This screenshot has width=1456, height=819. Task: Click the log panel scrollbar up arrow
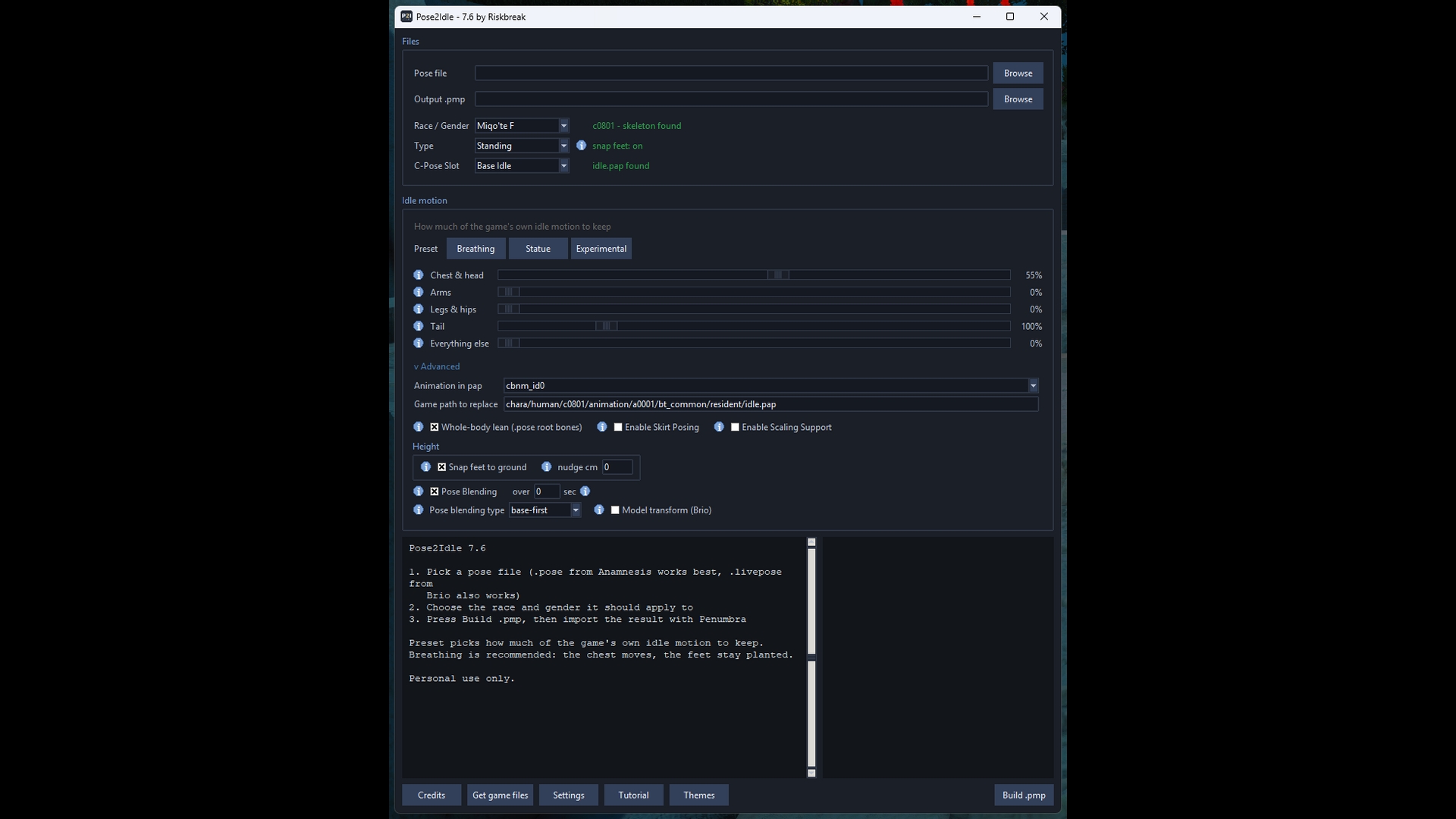[811, 542]
